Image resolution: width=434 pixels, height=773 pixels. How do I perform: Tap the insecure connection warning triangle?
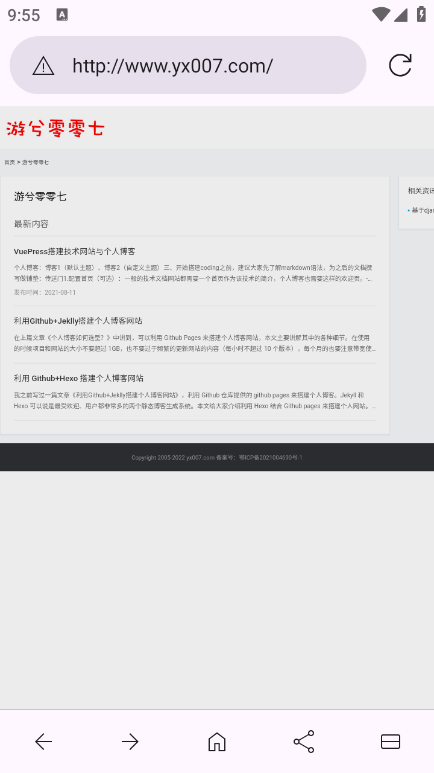[x=43, y=66]
